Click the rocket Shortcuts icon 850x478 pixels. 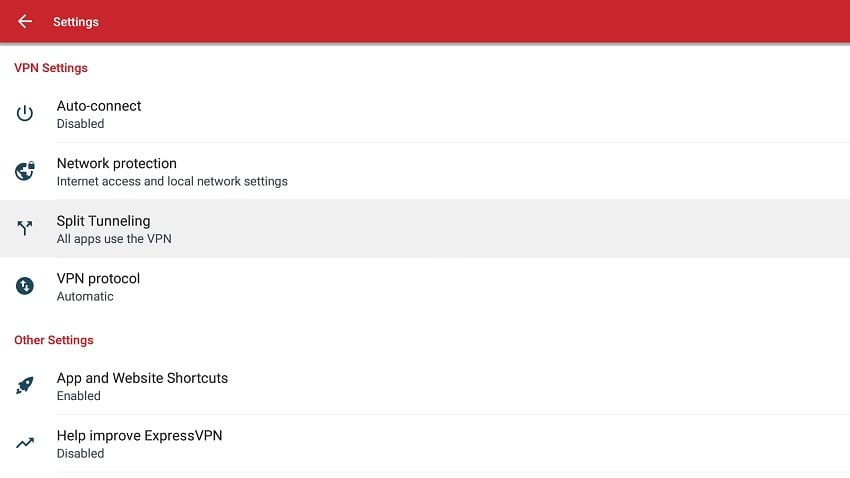[25, 386]
